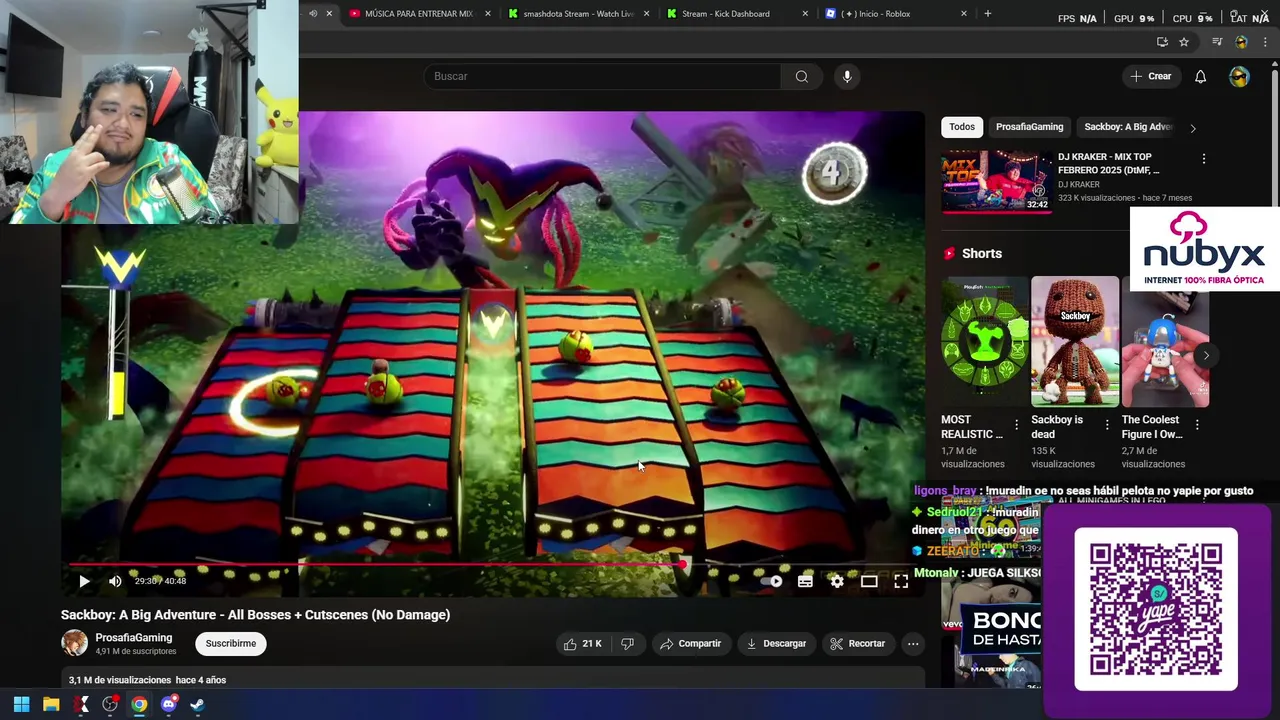Play the paused YouTube video
The width and height of the screenshot is (1280, 720).
(x=84, y=581)
